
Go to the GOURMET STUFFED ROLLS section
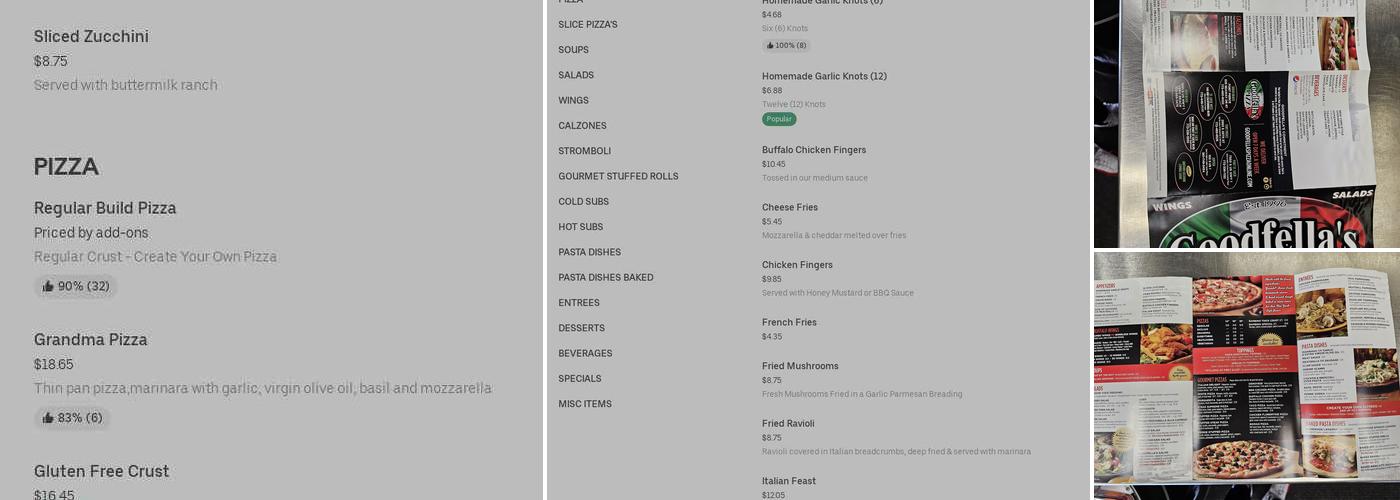pyautogui.click(x=618, y=177)
